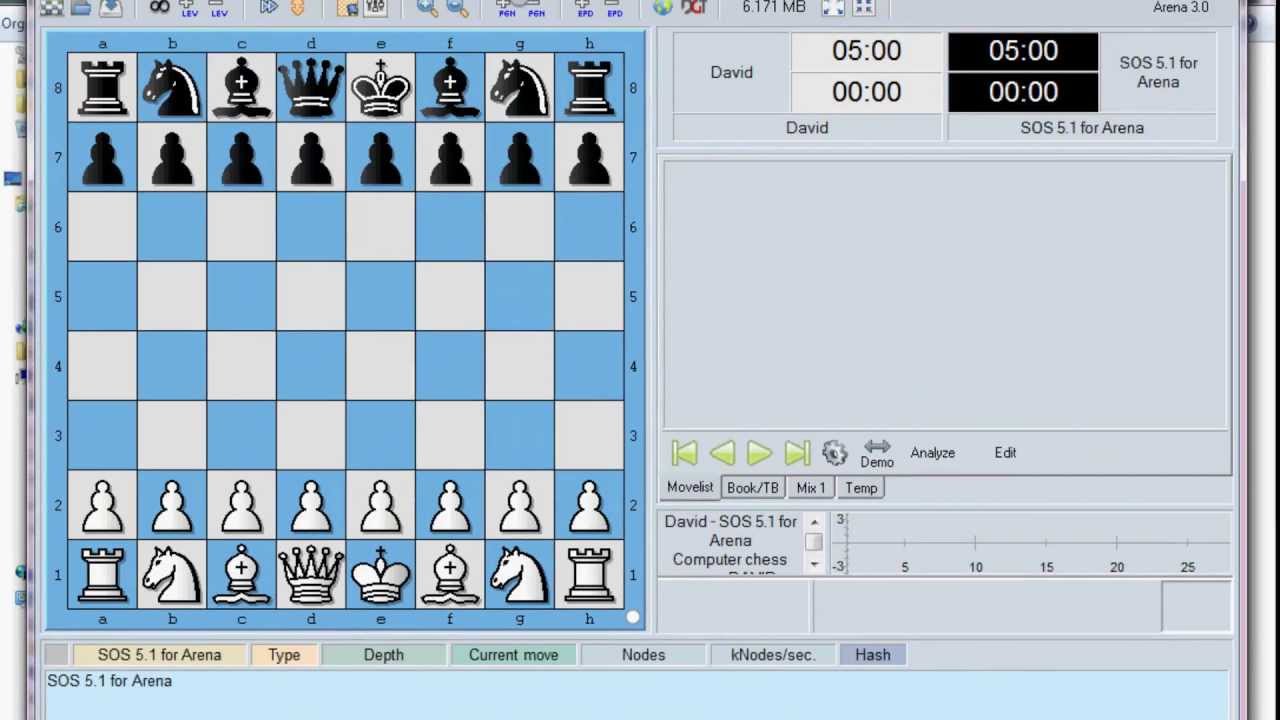
Task: Click the Nodes column header
Action: (x=643, y=655)
